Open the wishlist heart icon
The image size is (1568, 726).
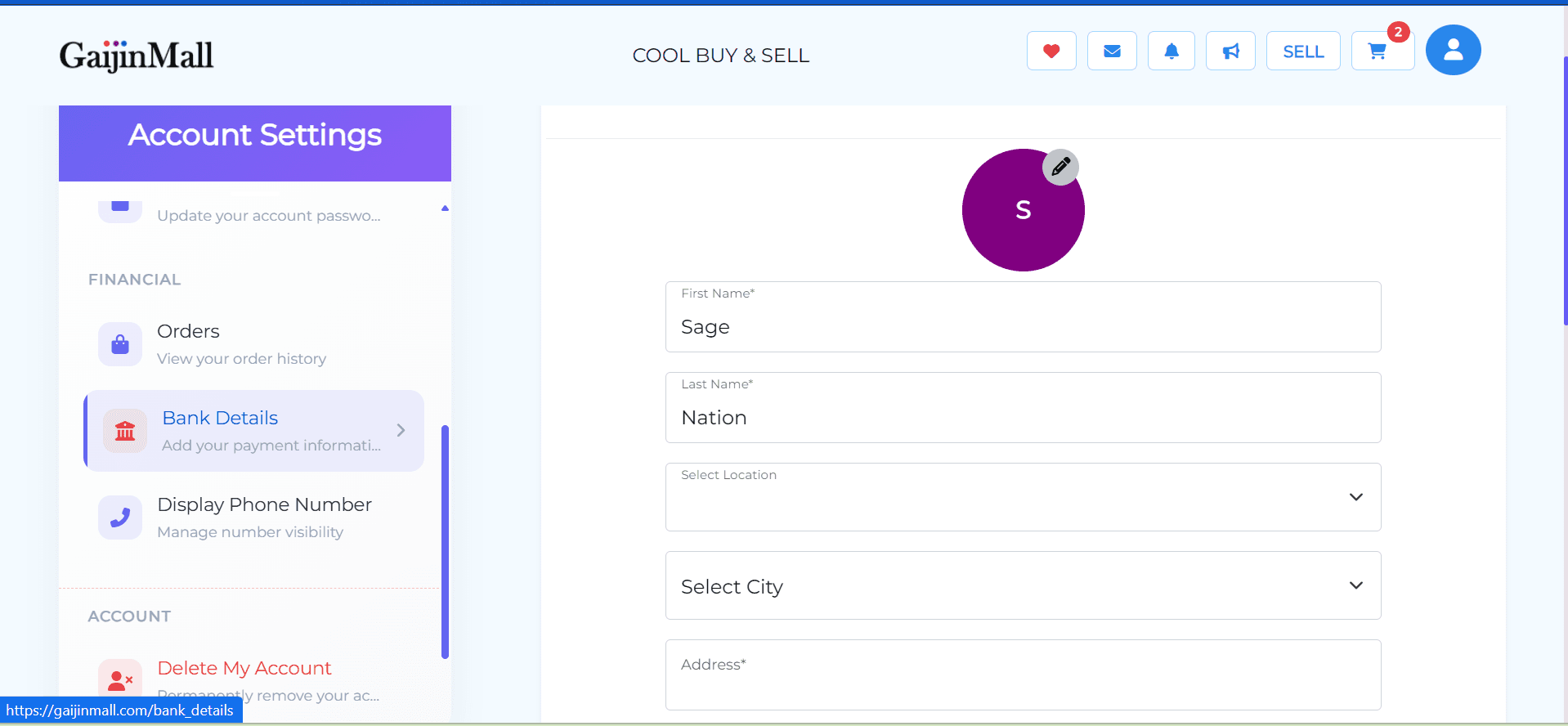(1051, 52)
